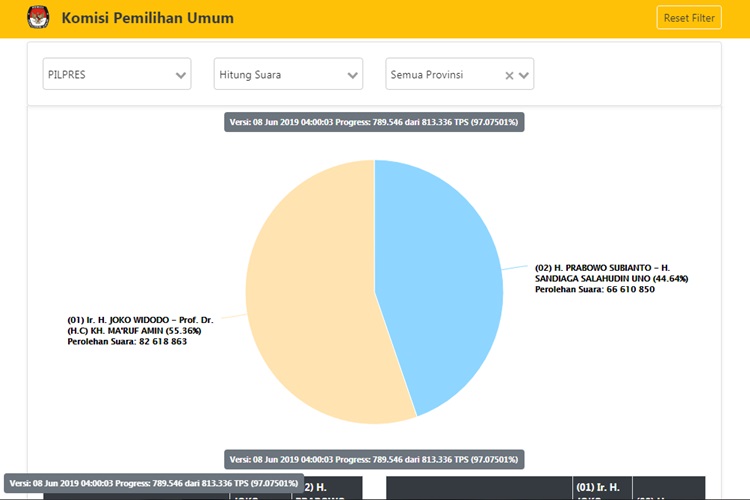Click the Perolehan Suara: 66 610 850 text
The image size is (750, 500).
(x=595, y=289)
